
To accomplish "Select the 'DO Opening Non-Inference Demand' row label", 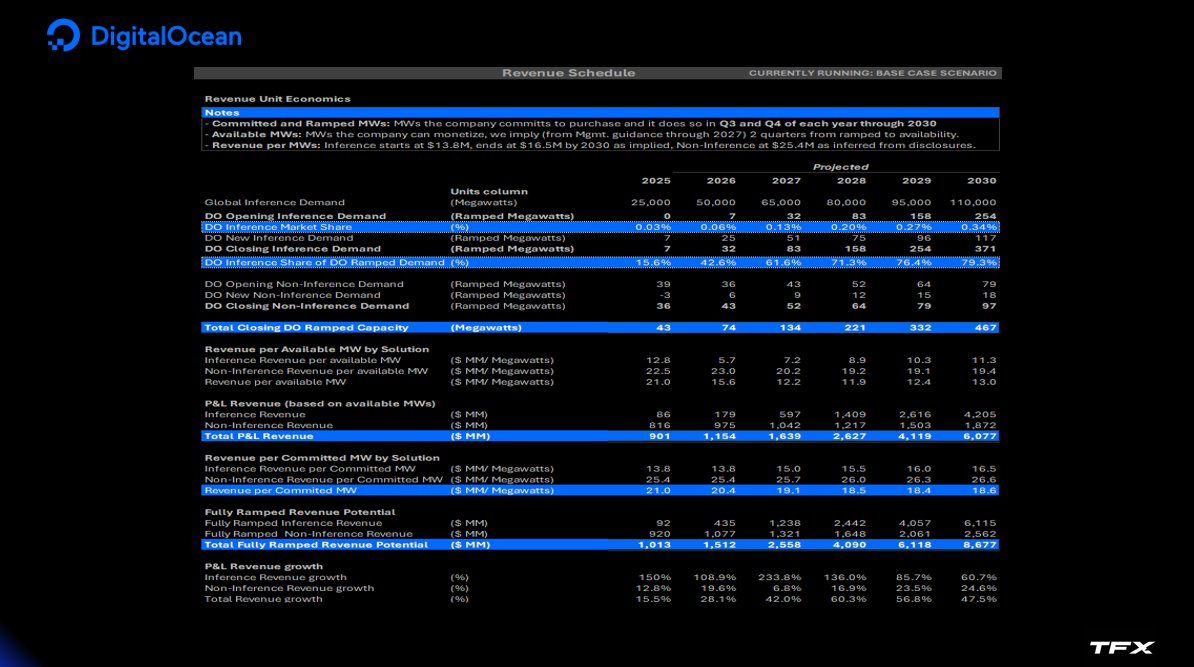I will point(304,284).
